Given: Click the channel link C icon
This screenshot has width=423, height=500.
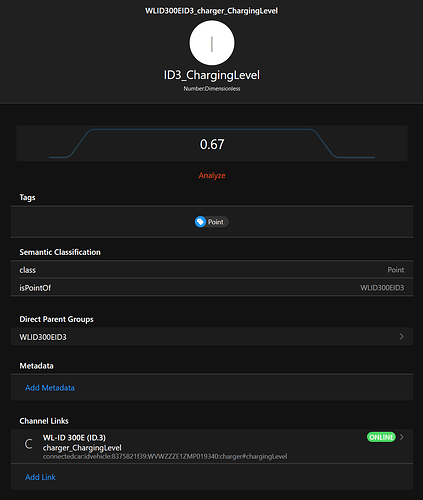Looking at the screenshot, I should tap(29, 444).
